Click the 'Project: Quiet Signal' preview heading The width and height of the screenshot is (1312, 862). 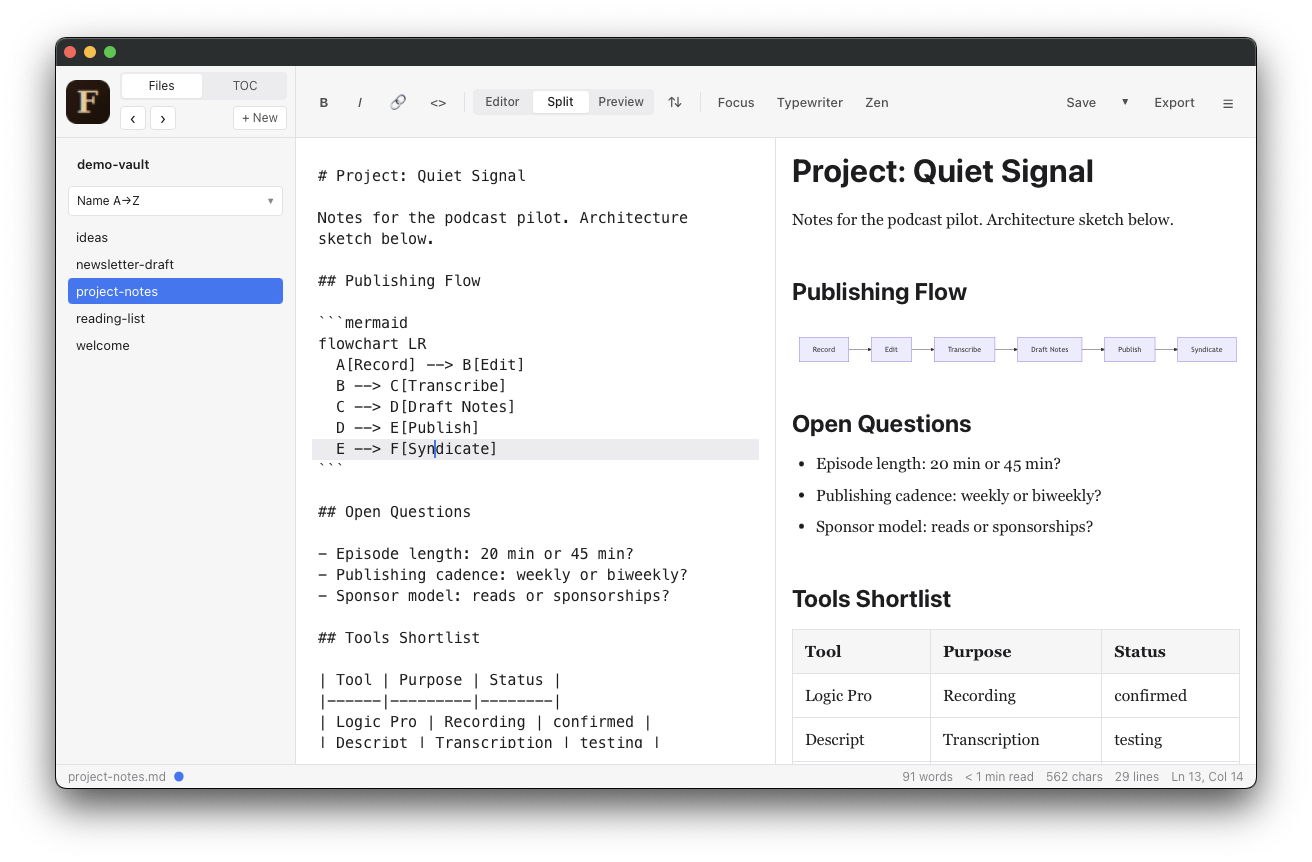point(942,171)
